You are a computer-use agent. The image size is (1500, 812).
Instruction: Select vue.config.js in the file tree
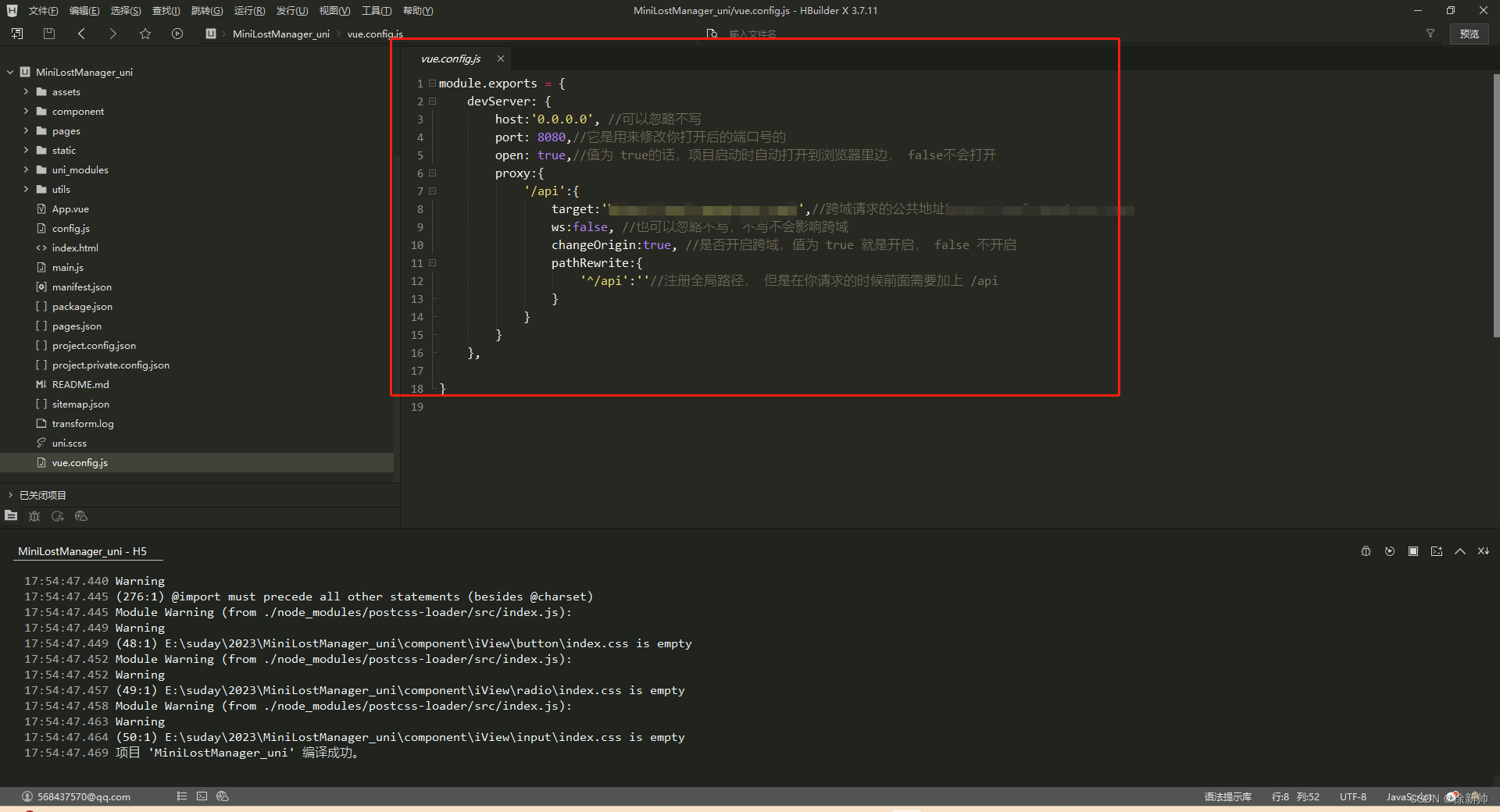[x=80, y=462]
